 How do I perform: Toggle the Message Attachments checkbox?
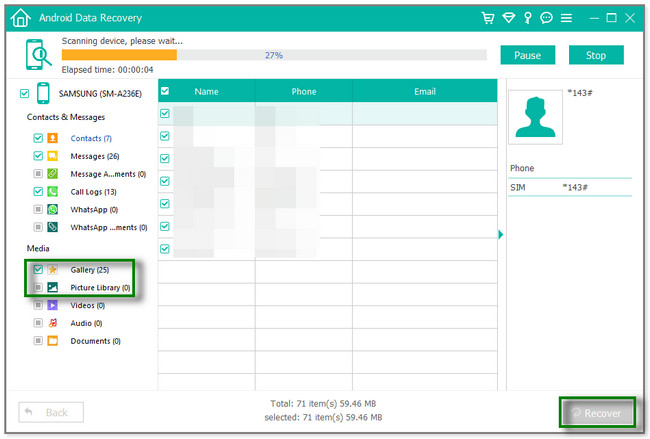(x=38, y=174)
